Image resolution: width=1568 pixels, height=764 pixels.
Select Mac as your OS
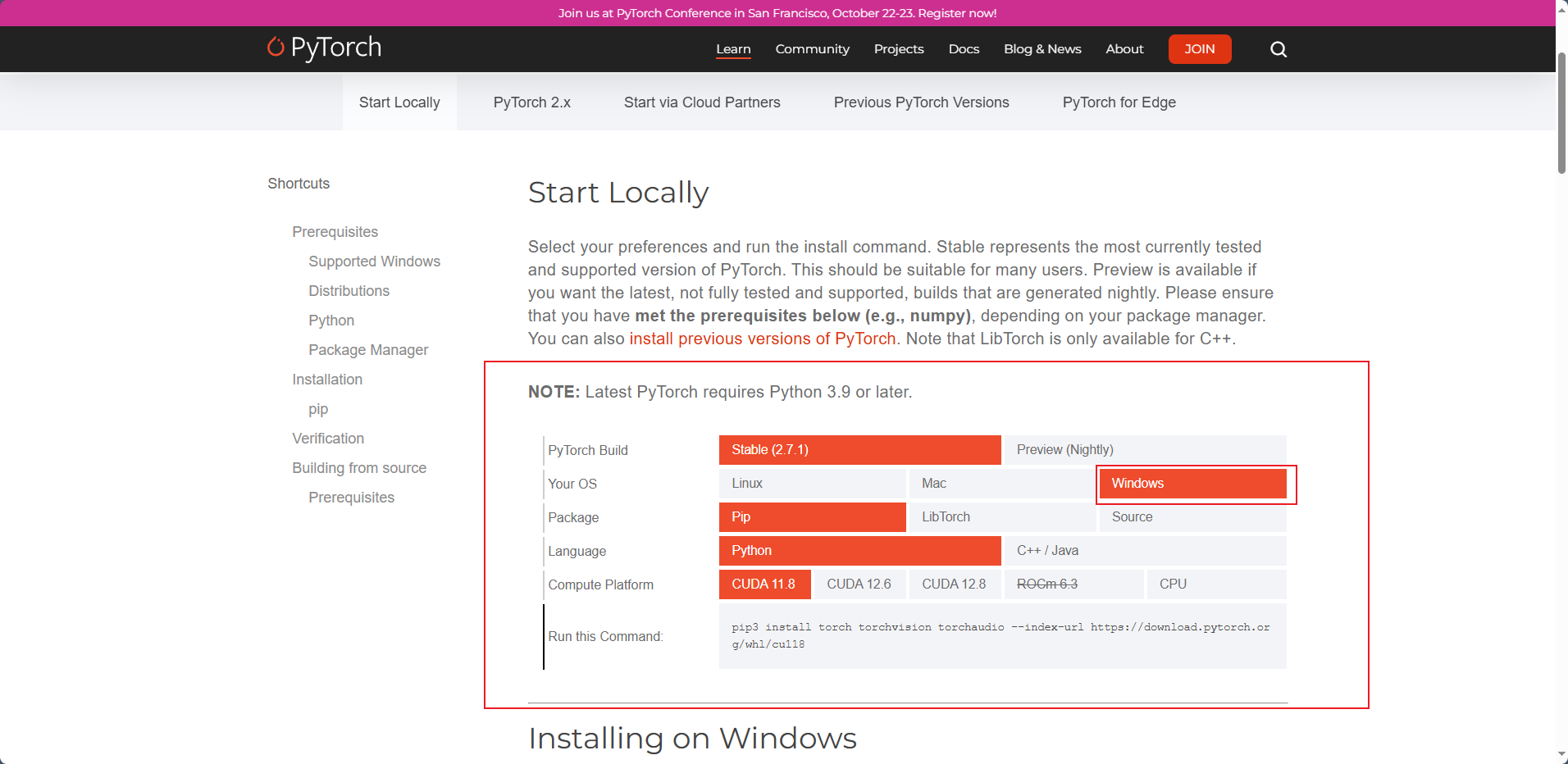point(1001,484)
